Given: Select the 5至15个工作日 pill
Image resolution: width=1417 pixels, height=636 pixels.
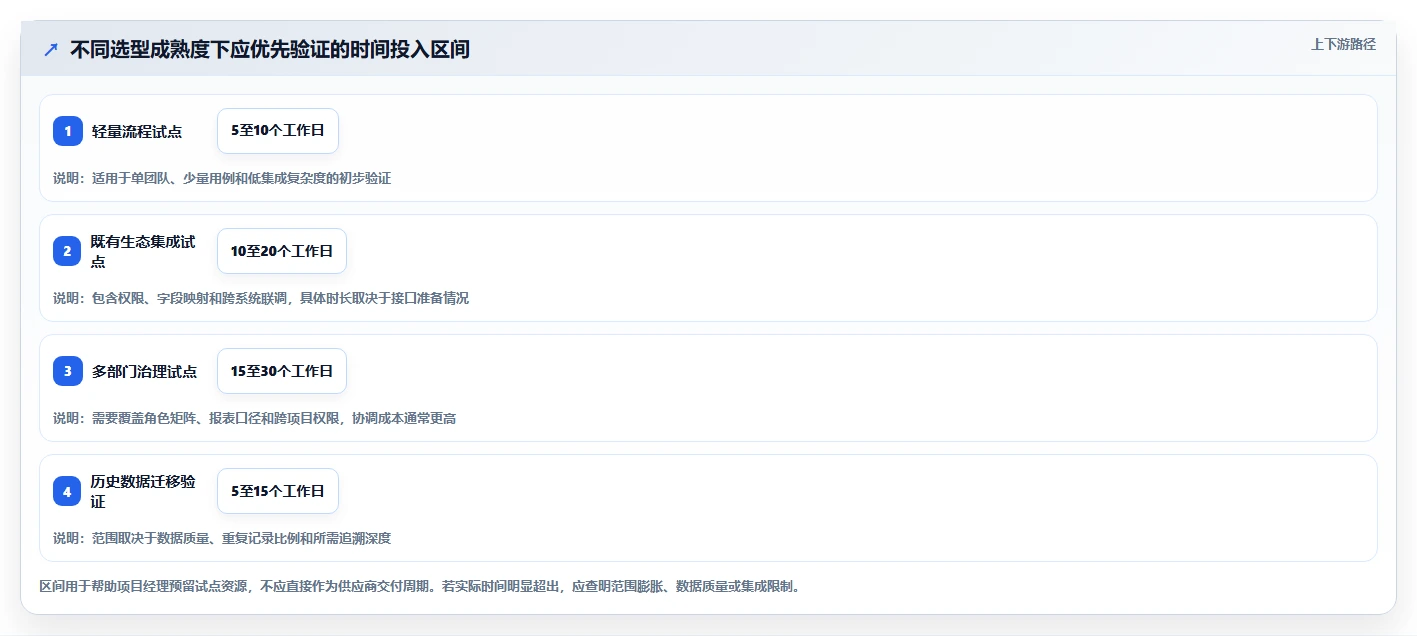Looking at the screenshot, I should point(278,491).
